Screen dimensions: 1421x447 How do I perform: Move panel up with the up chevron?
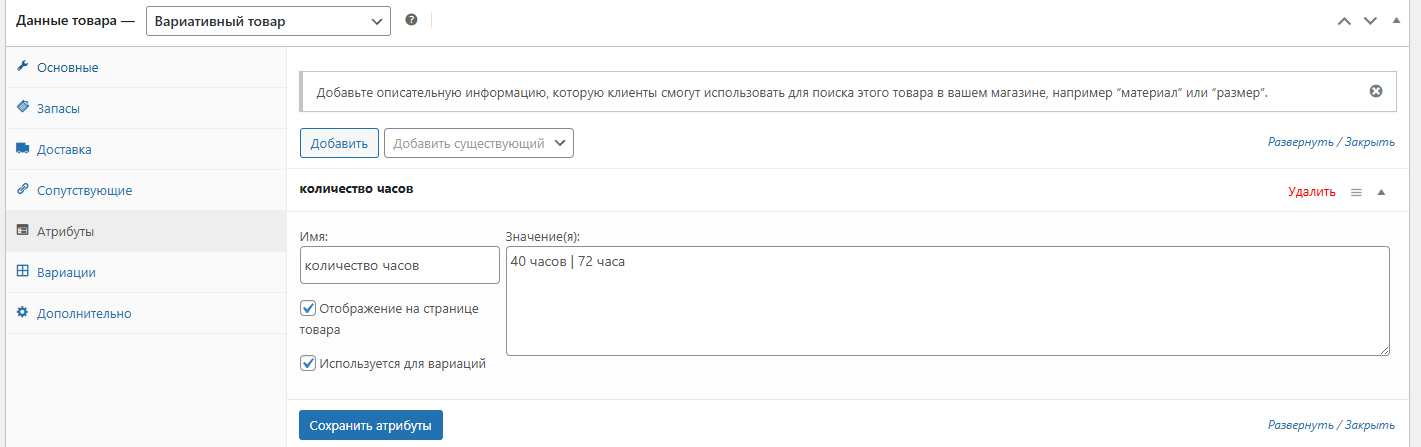1344,21
